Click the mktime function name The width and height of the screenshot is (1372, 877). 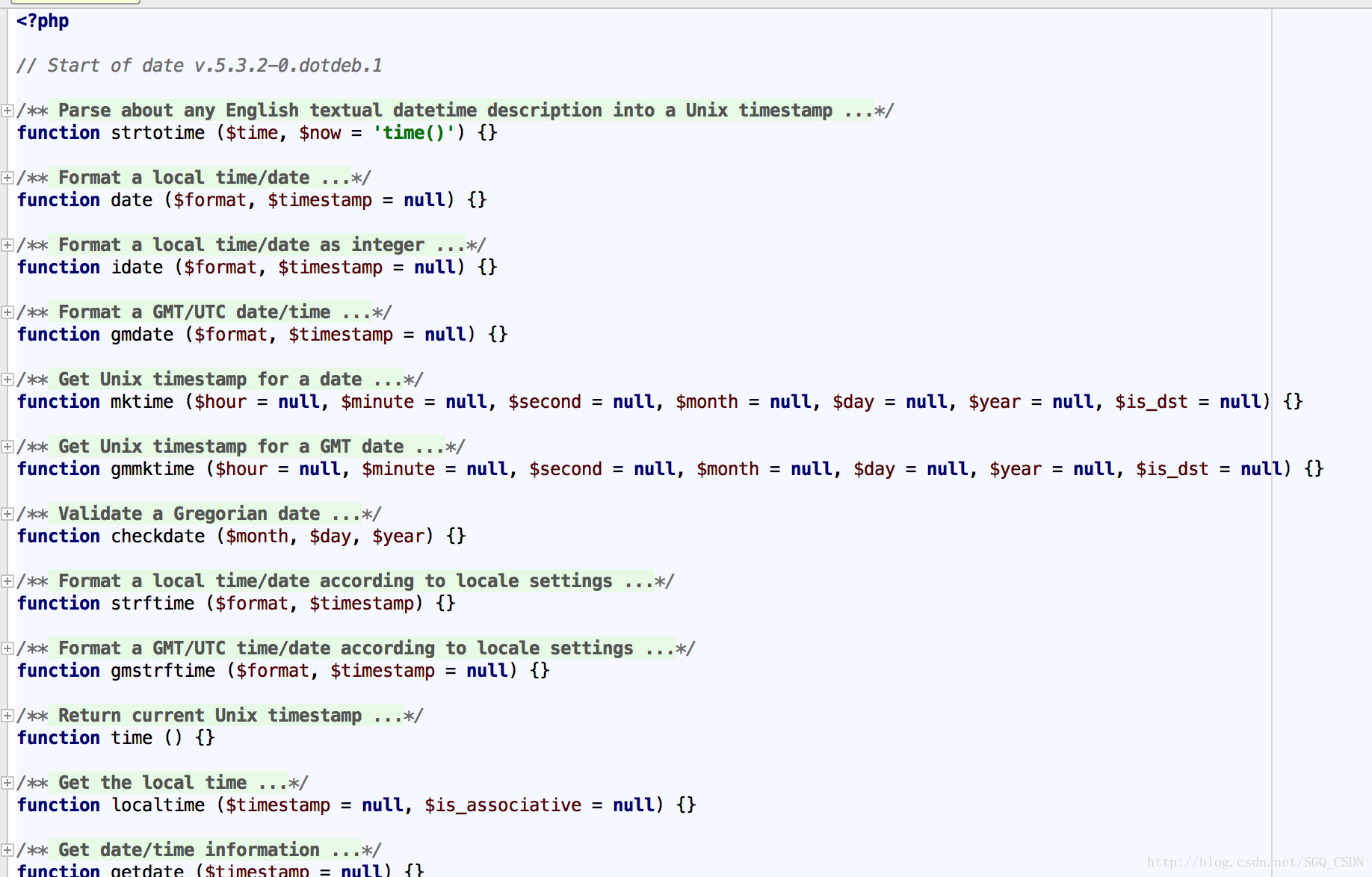tap(142, 402)
